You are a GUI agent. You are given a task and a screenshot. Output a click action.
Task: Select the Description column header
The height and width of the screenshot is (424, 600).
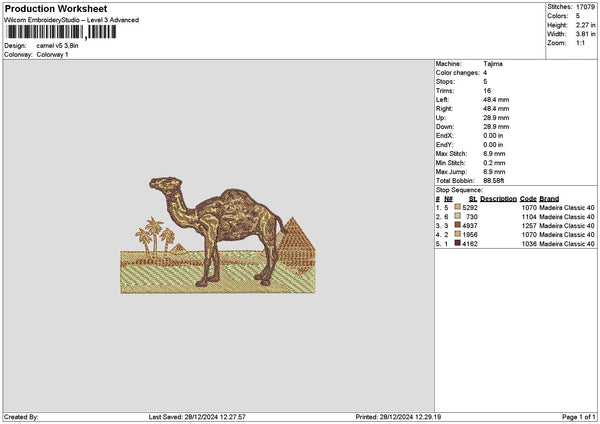[x=497, y=198]
